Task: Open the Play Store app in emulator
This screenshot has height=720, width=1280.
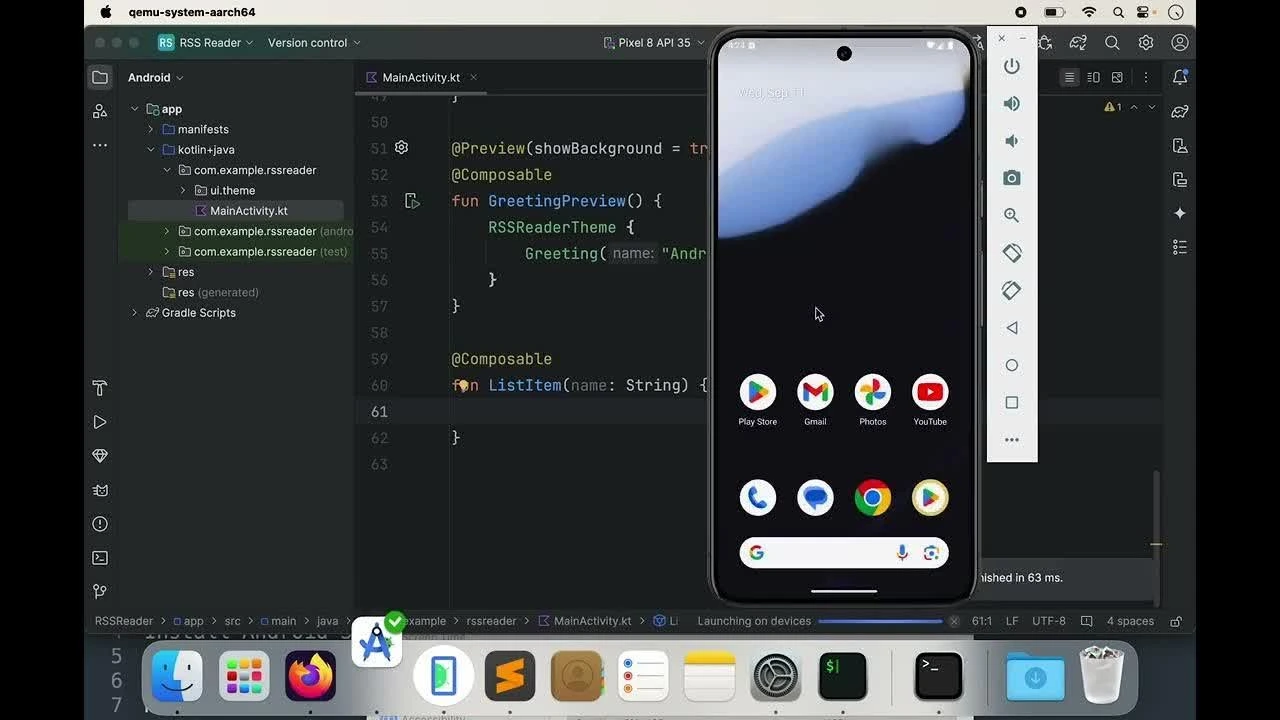Action: pyautogui.click(x=757, y=393)
